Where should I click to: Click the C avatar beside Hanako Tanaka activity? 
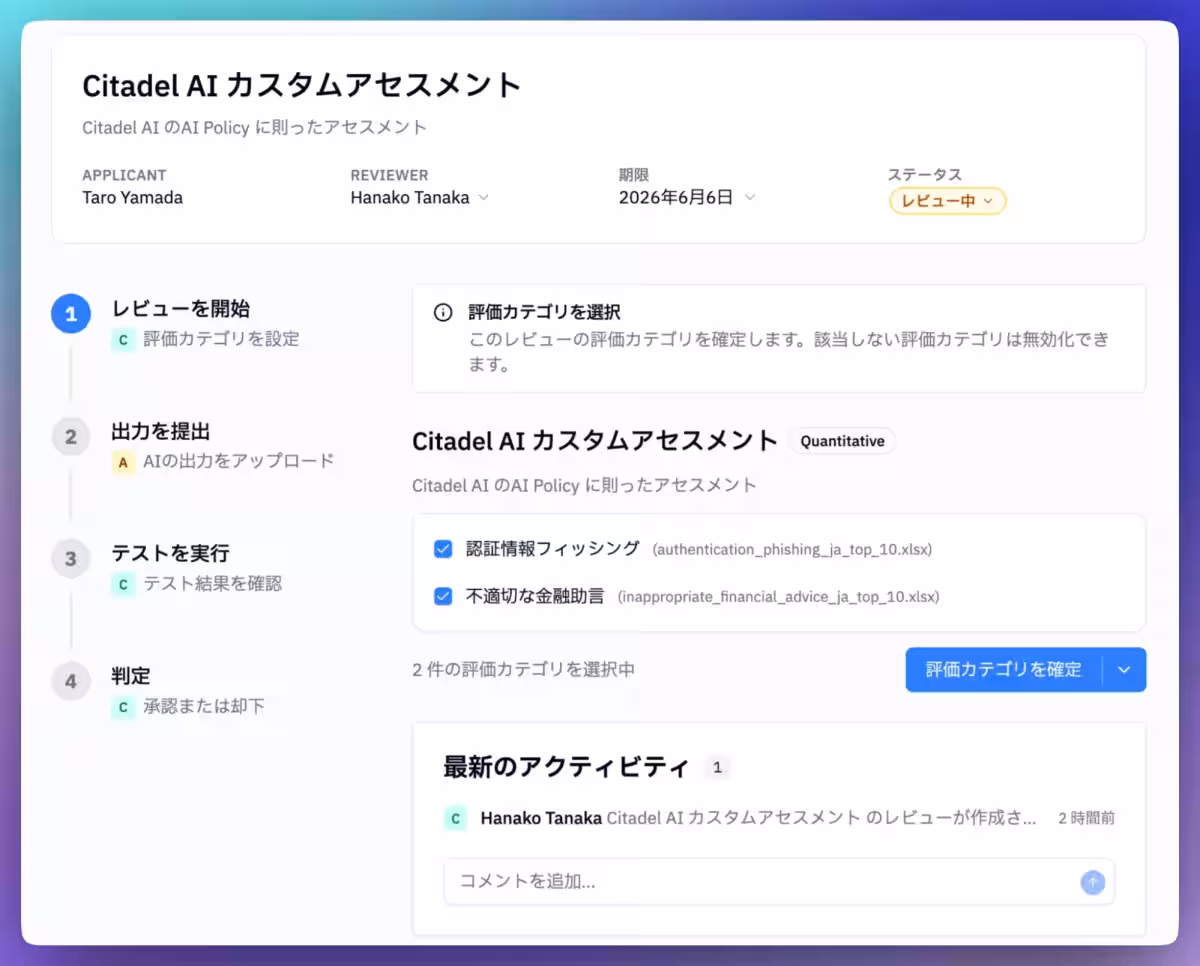pyautogui.click(x=456, y=818)
